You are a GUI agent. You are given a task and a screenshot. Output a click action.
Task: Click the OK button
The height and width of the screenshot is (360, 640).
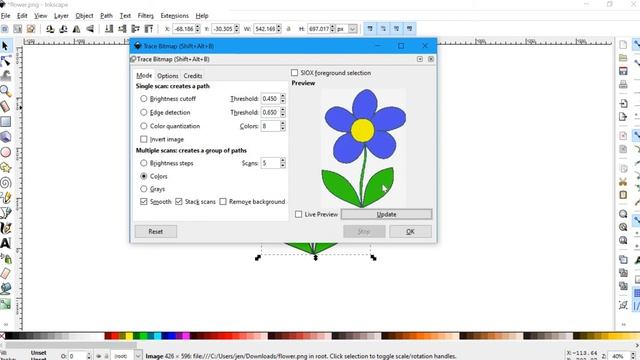410,231
